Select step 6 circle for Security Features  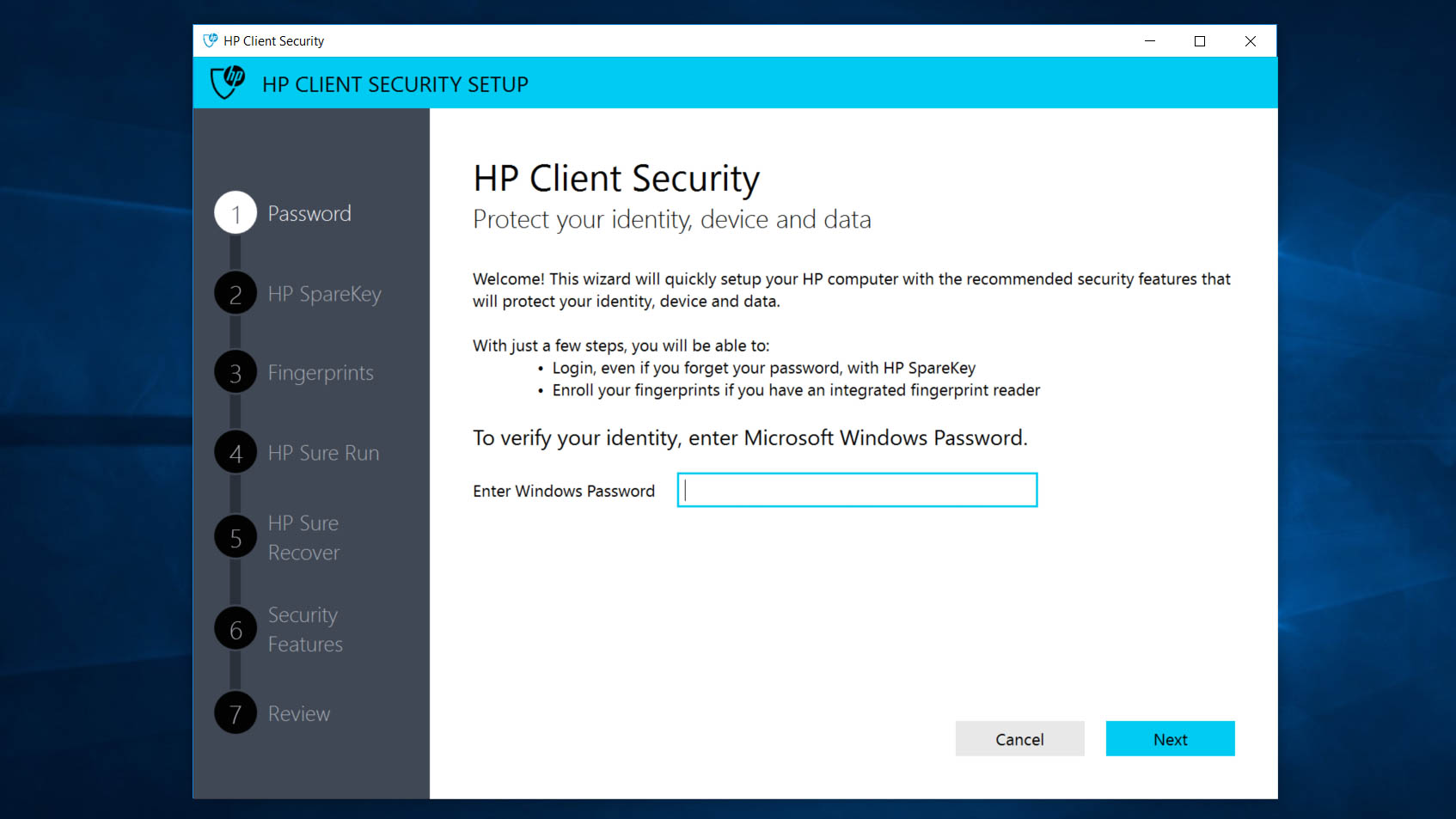coord(236,629)
